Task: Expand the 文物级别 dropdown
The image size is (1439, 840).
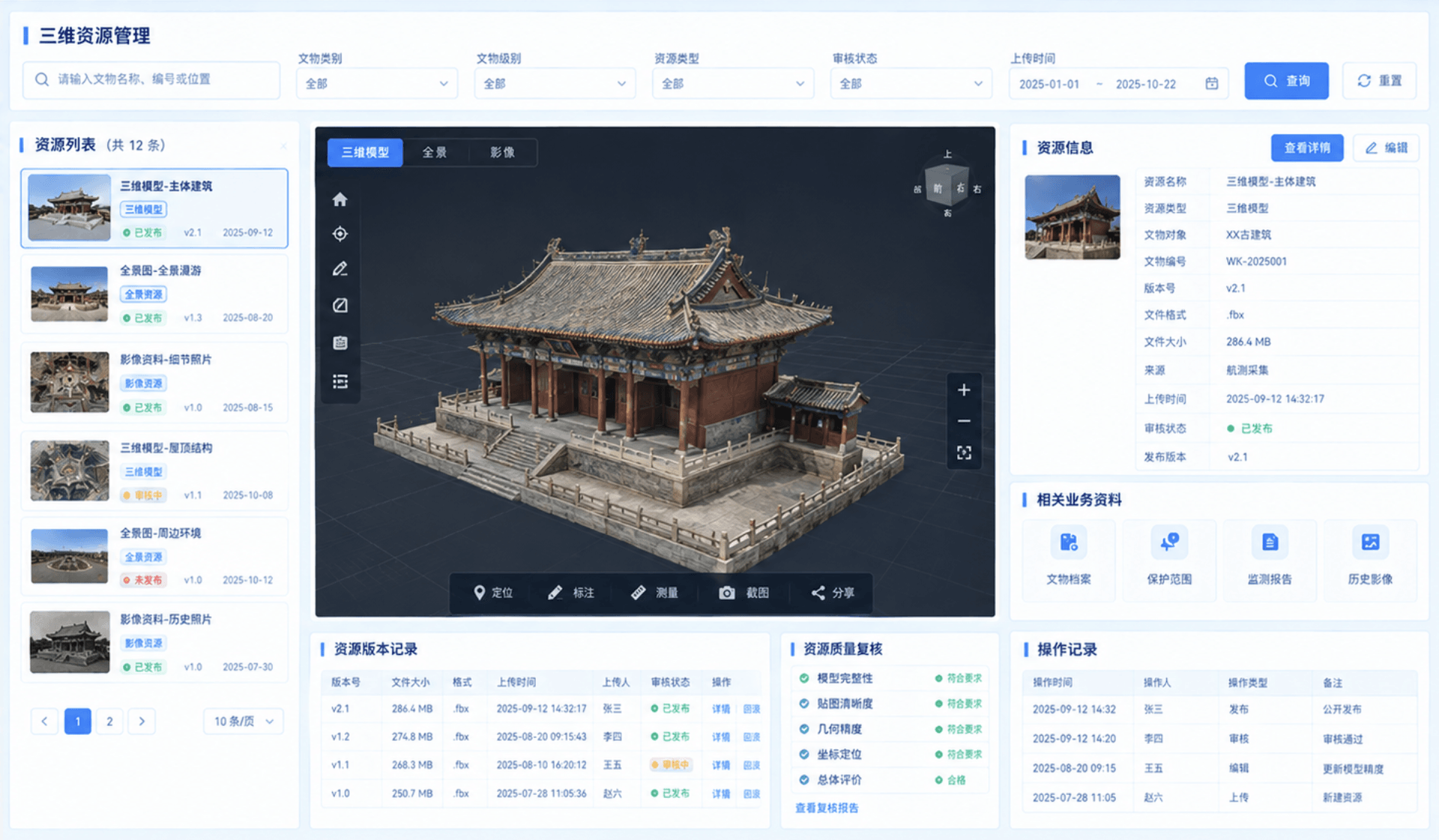Action: 555,83
